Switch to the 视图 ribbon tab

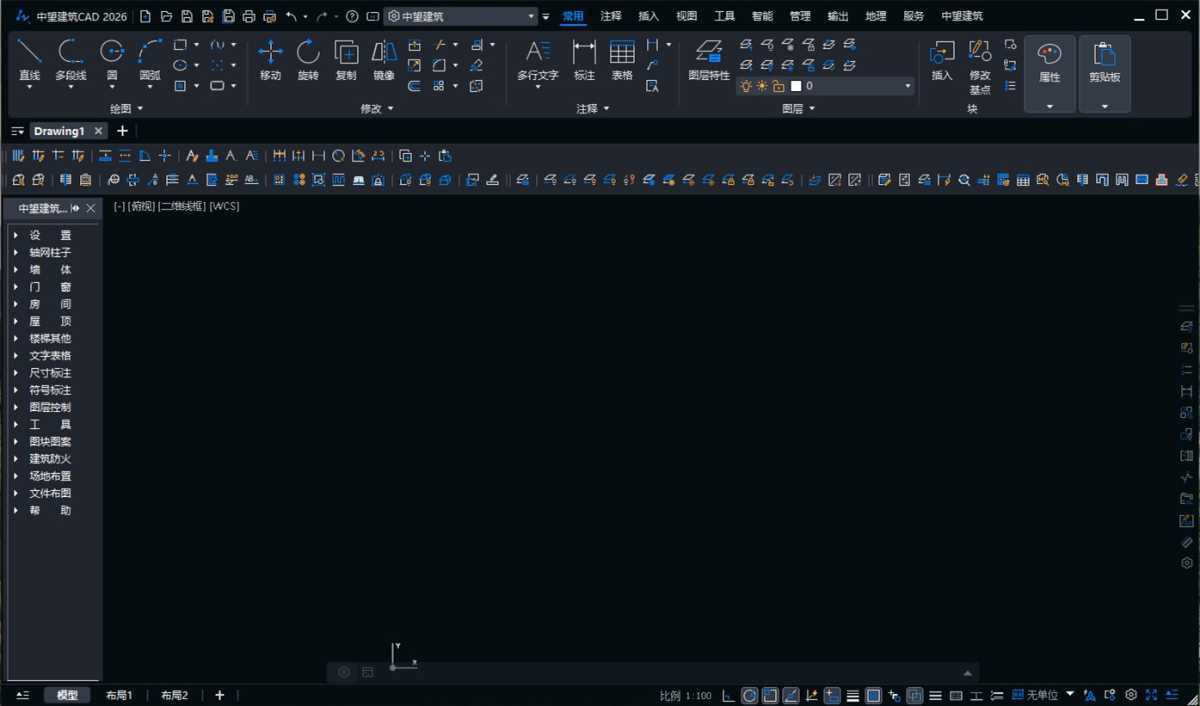(x=687, y=16)
